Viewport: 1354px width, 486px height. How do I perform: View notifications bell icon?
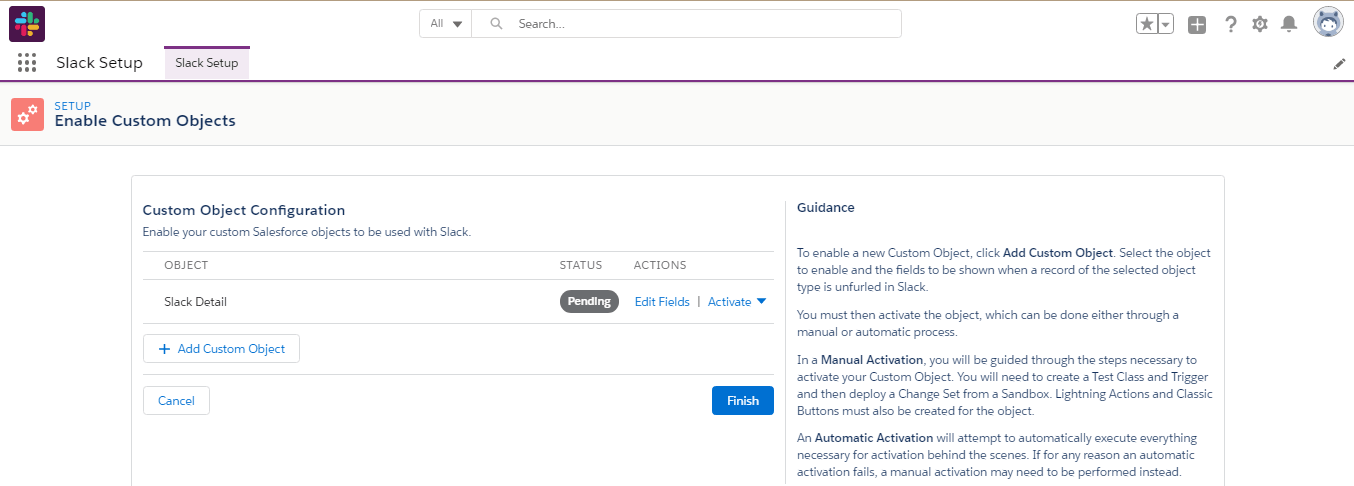[1290, 24]
